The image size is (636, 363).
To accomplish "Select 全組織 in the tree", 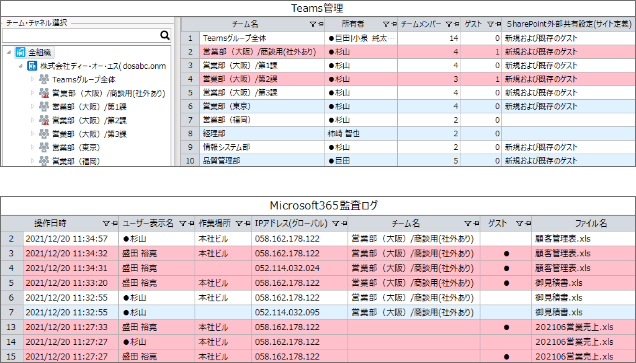I will click(x=39, y=52).
